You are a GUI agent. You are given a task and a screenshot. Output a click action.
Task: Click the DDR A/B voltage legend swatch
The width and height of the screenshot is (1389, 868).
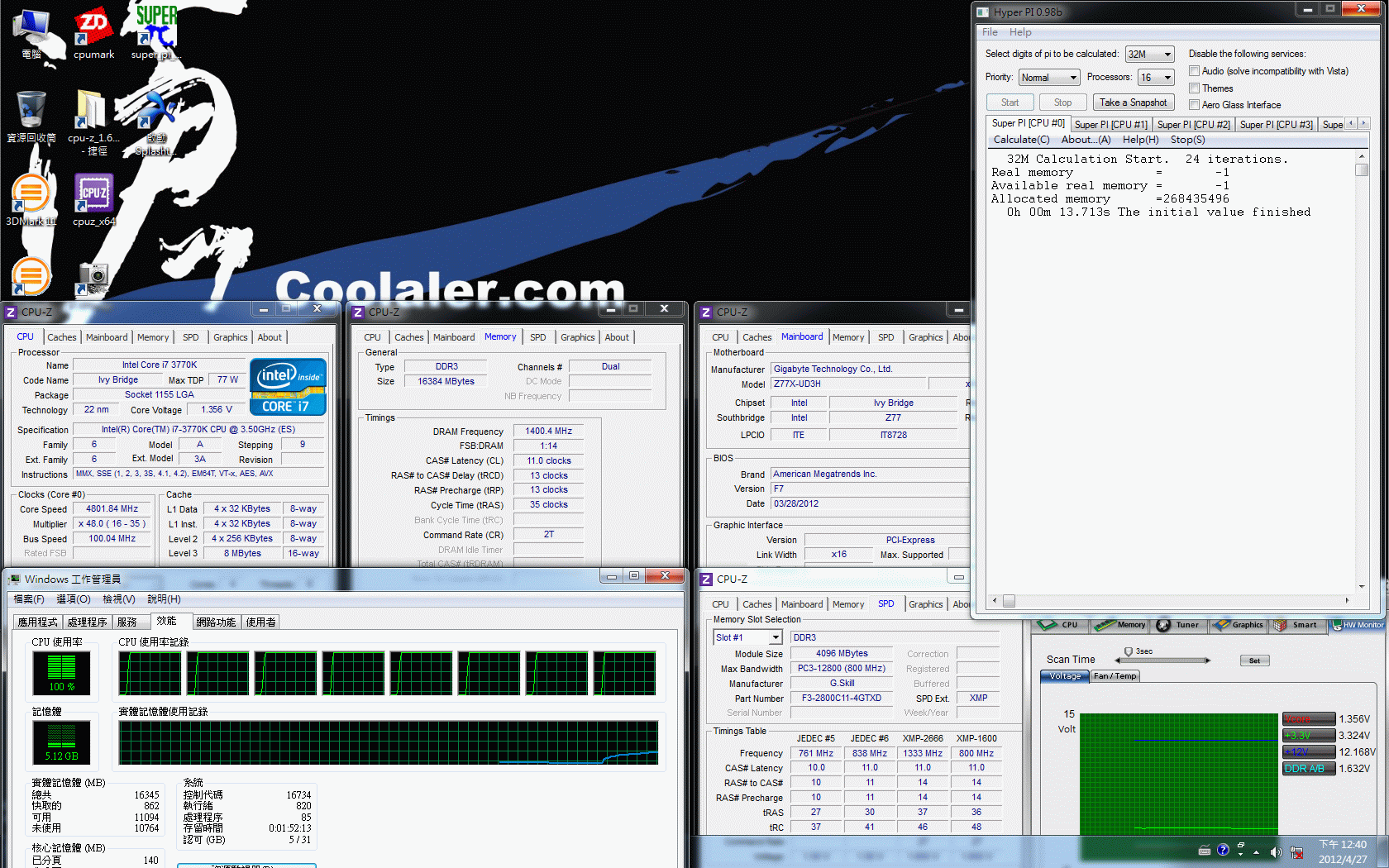[x=1309, y=769]
